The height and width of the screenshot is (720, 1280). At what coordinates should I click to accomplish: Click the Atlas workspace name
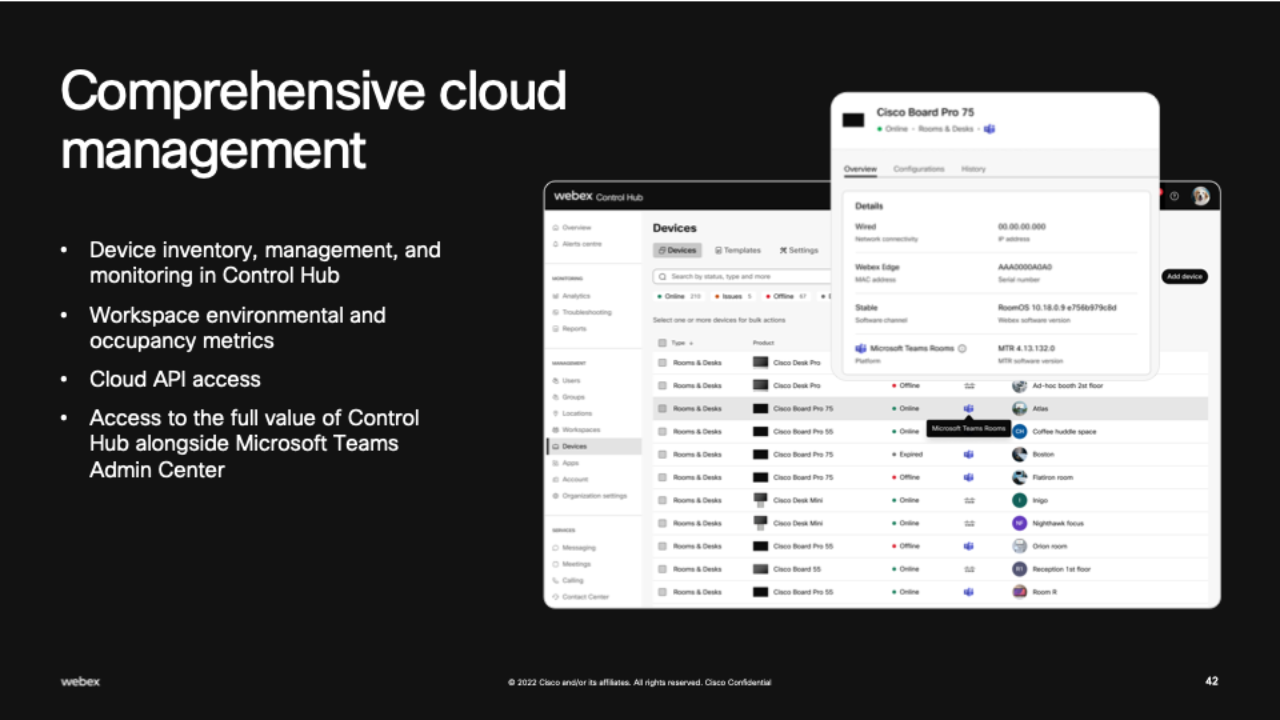point(1039,408)
